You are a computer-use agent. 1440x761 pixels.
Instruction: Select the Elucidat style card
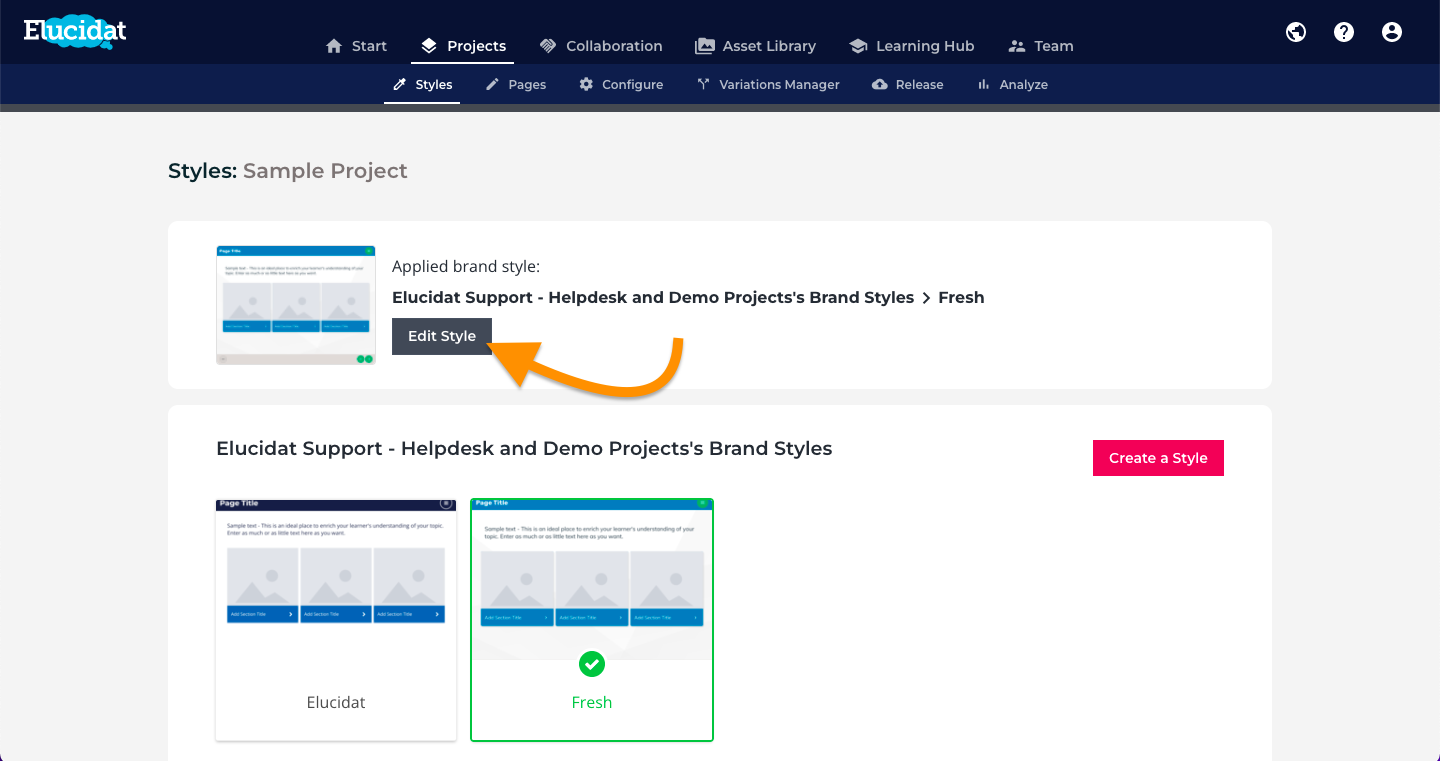(336, 620)
